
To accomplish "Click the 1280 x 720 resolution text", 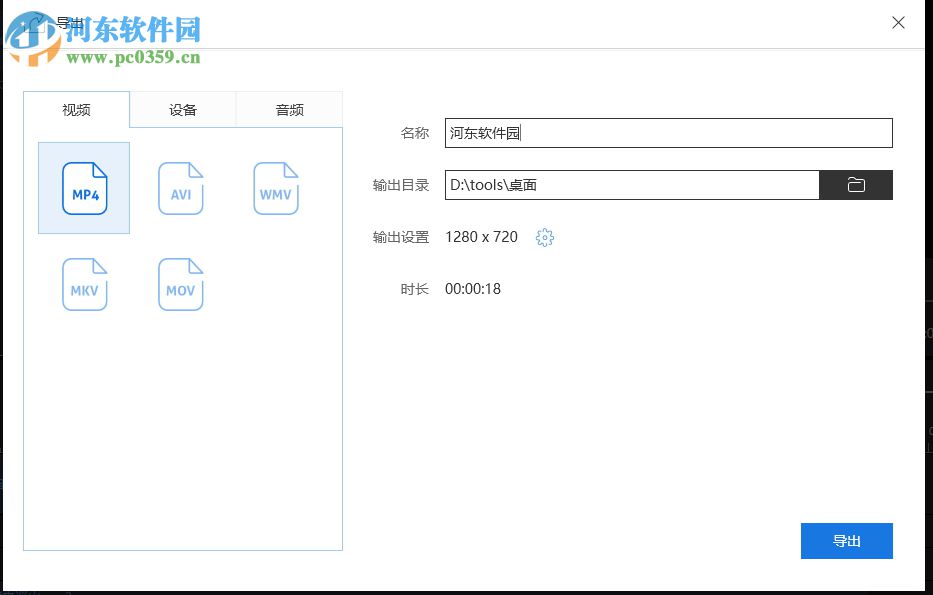I will tap(484, 237).
